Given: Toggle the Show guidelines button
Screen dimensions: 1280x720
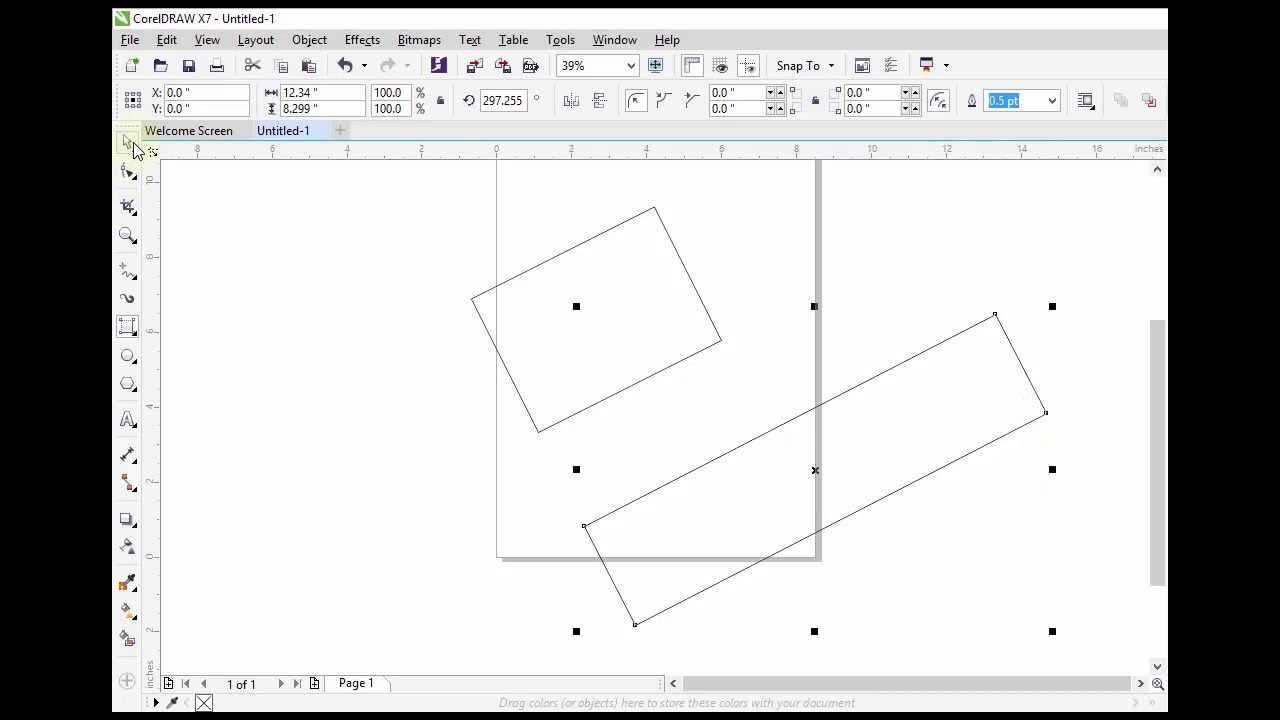Looking at the screenshot, I should 748,66.
